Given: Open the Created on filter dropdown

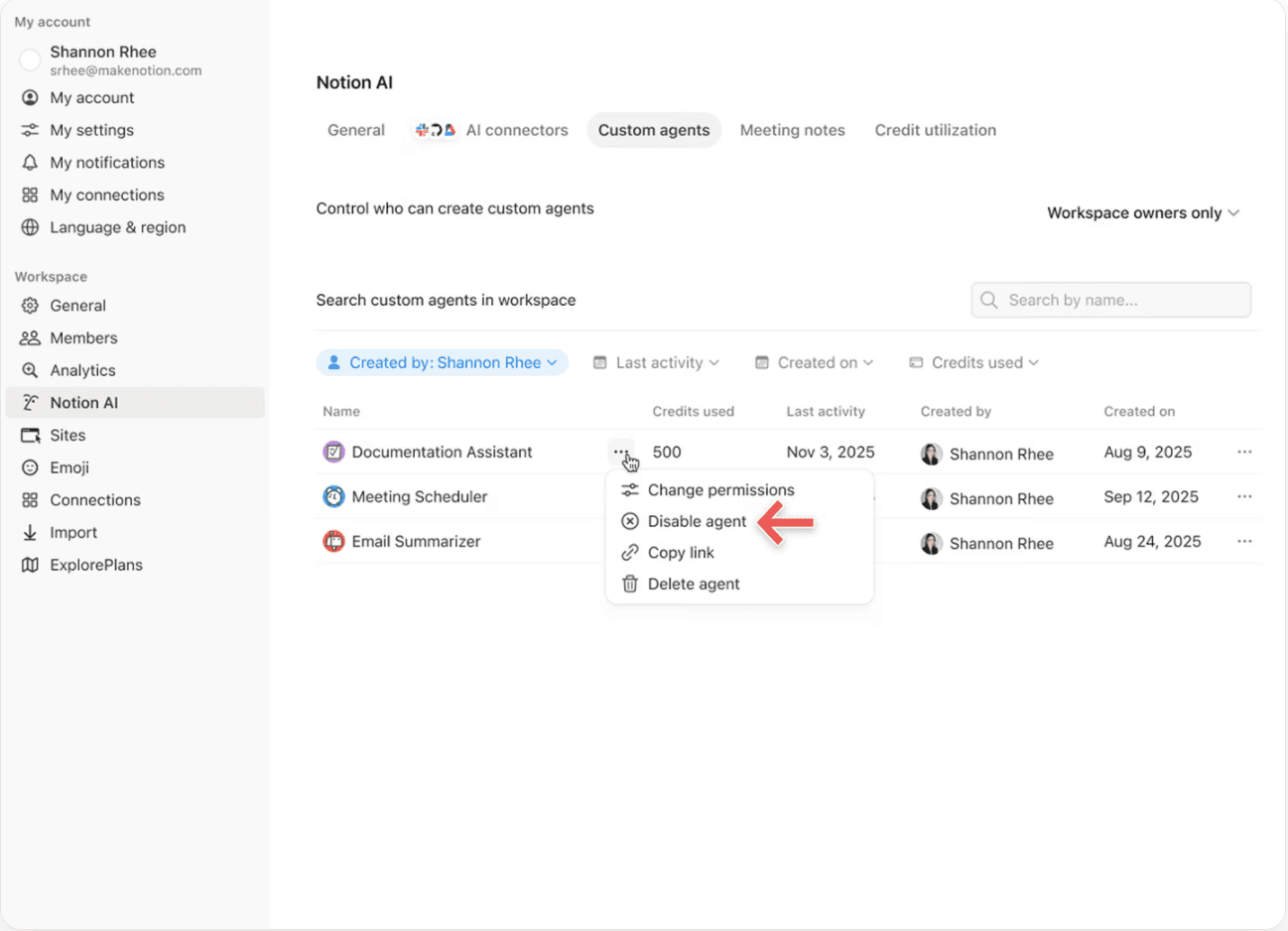Looking at the screenshot, I should point(815,362).
